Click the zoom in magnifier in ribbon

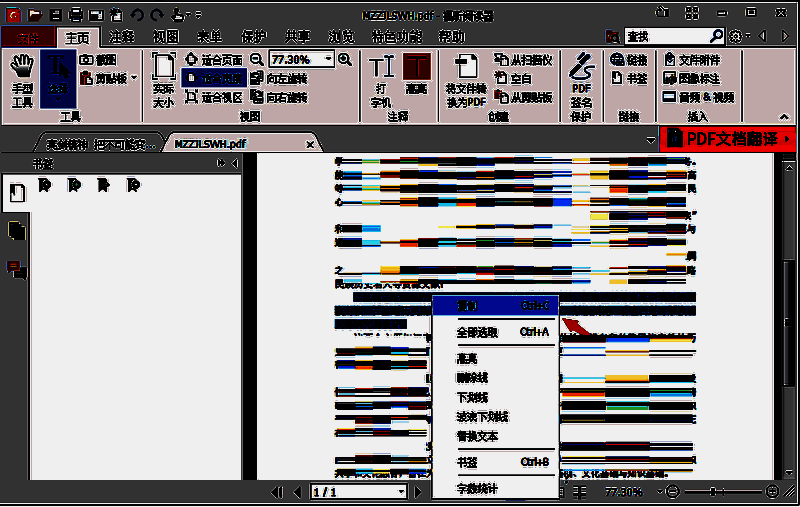click(x=345, y=60)
